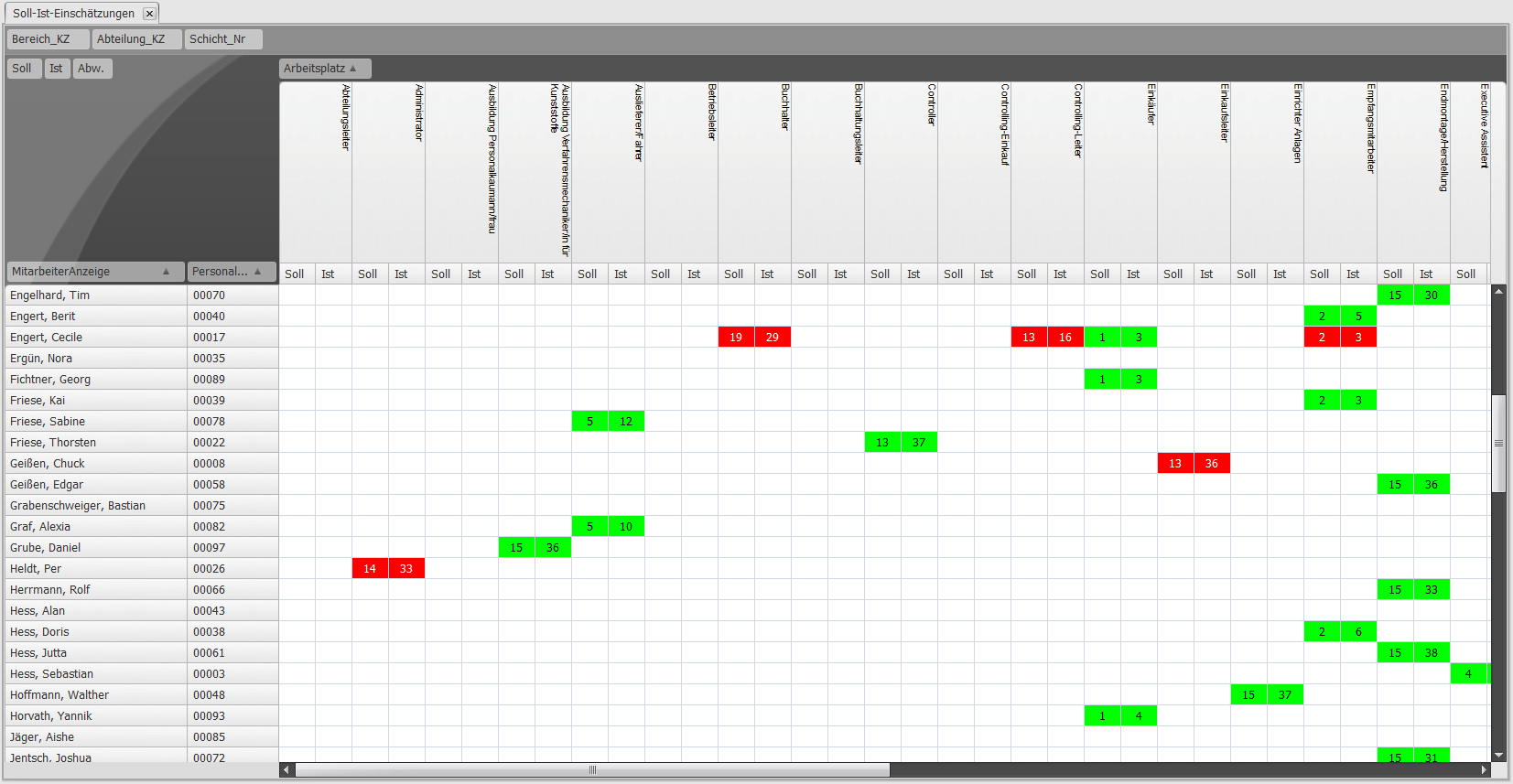Image resolution: width=1513 pixels, height=784 pixels.
Task: Select the Executive Assistent column header
Action: coord(1471,172)
